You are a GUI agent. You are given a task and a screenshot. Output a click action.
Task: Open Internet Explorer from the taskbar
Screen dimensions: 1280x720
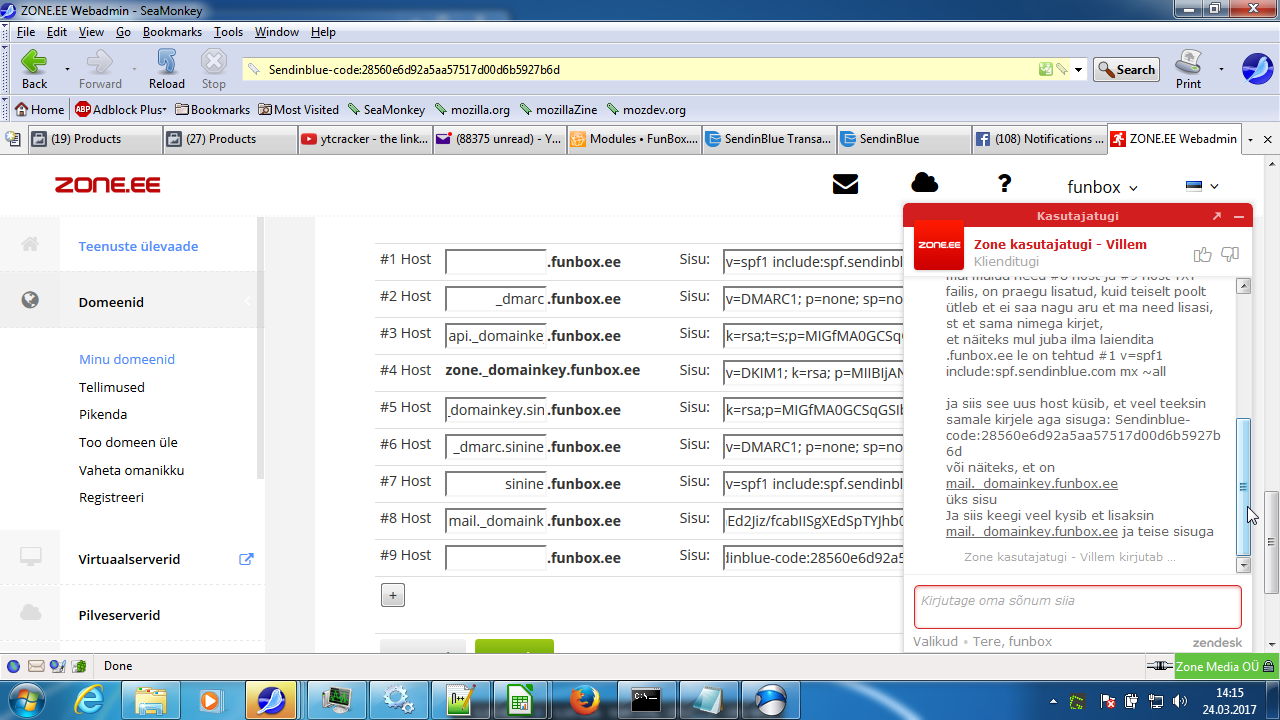pos(89,699)
